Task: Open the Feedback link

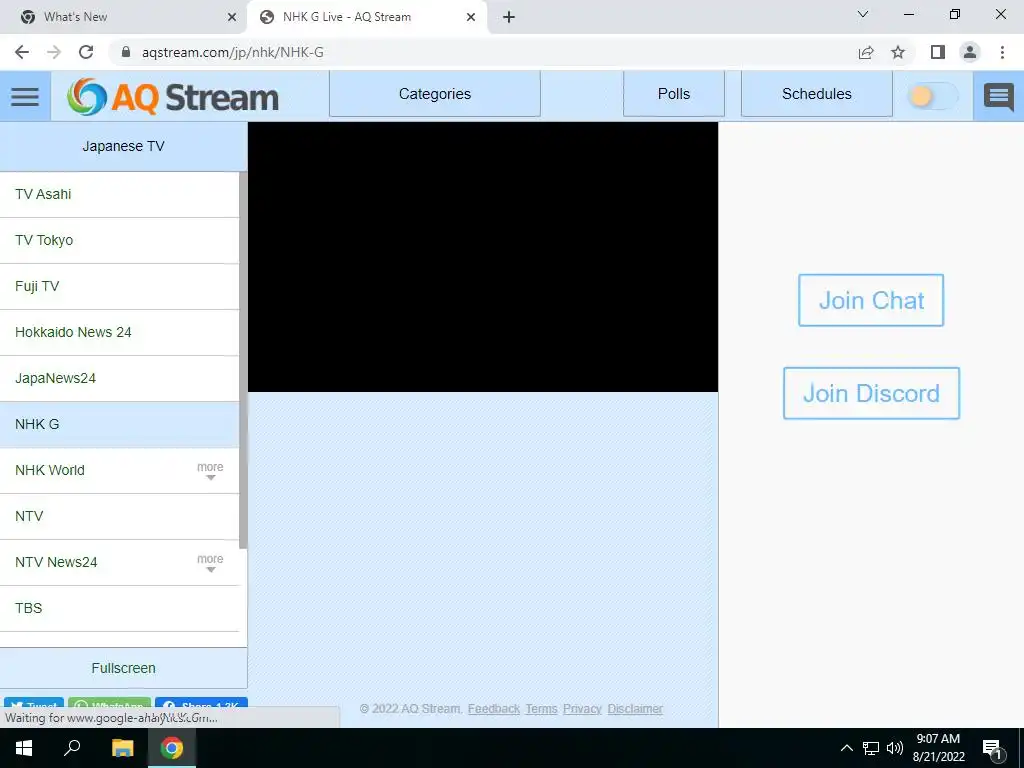Action: click(x=494, y=709)
